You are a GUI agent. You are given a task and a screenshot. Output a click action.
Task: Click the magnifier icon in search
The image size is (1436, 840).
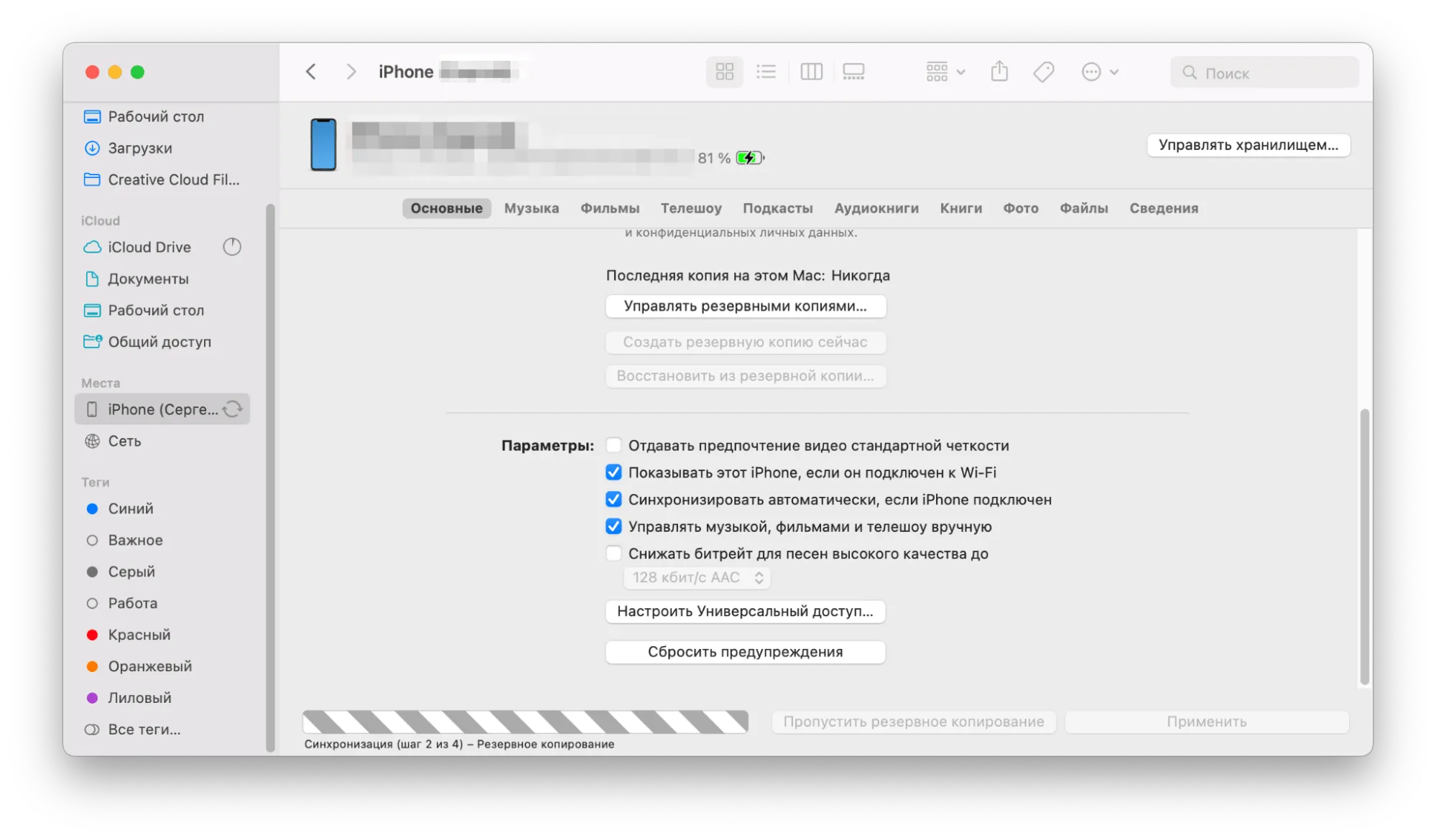tap(1190, 73)
